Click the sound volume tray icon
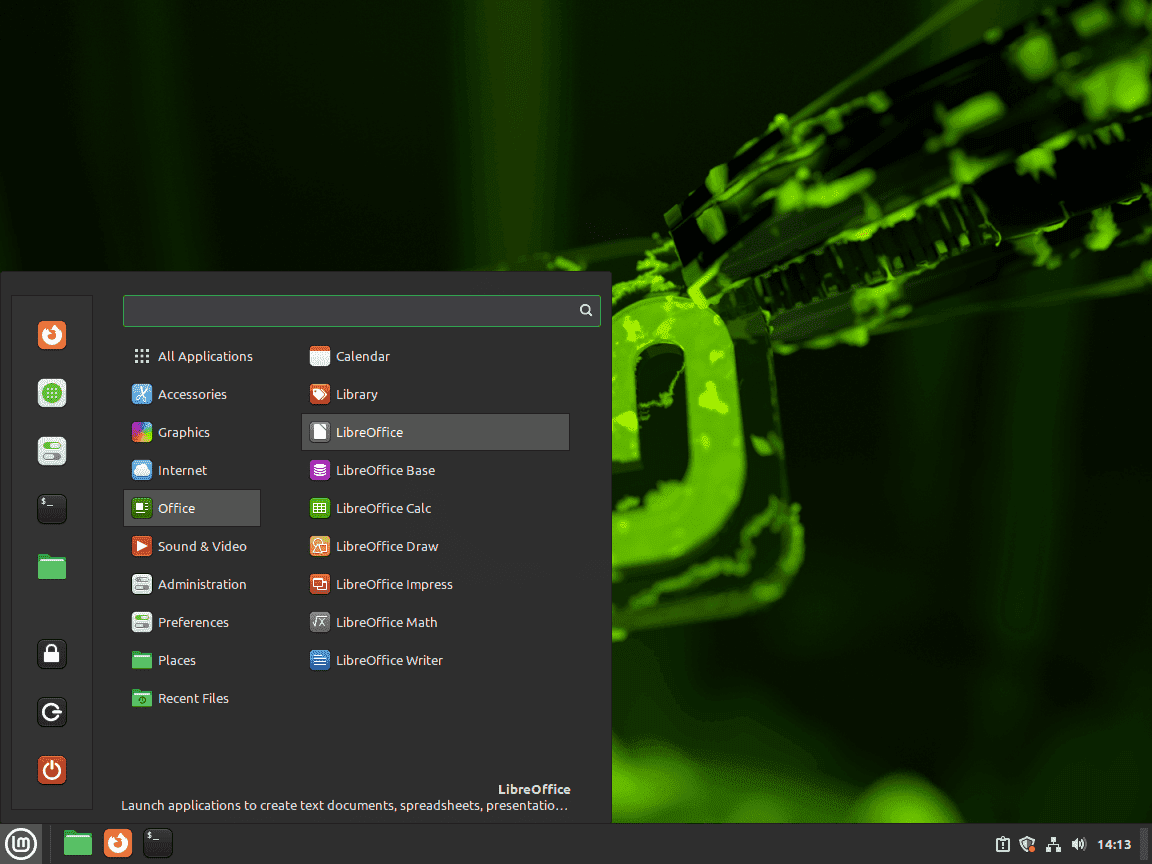The height and width of the screenshot is (864, 1152). tap(1079, 844)
